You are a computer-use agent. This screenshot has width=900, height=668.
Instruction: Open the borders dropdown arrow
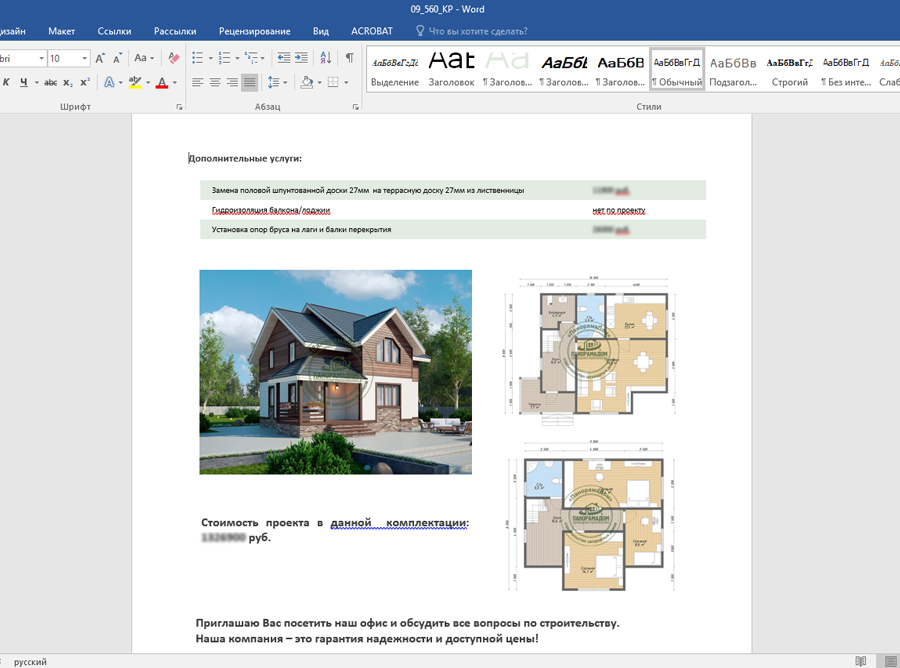pos(346,83)
